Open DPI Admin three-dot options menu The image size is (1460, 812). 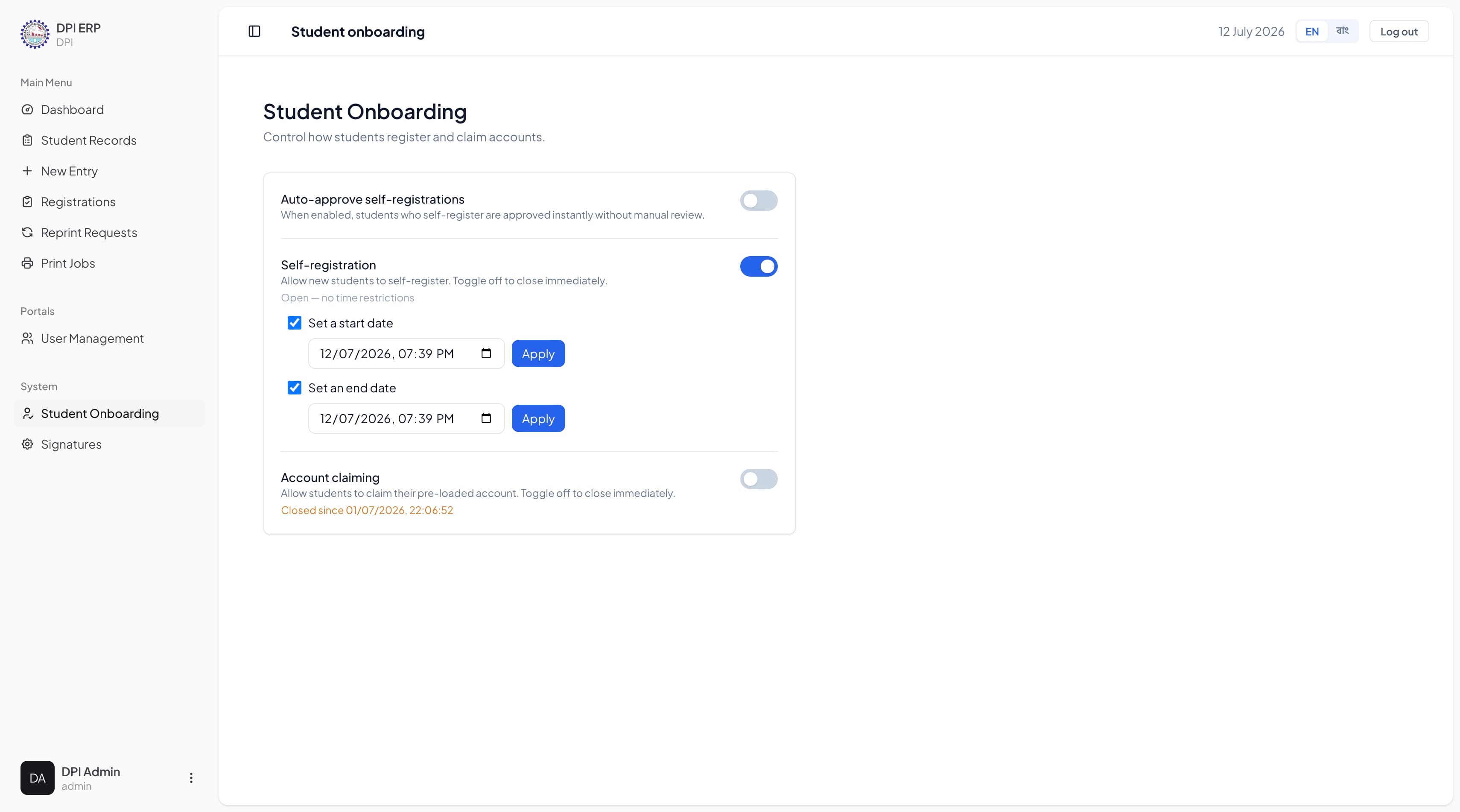tap(191, 777)
